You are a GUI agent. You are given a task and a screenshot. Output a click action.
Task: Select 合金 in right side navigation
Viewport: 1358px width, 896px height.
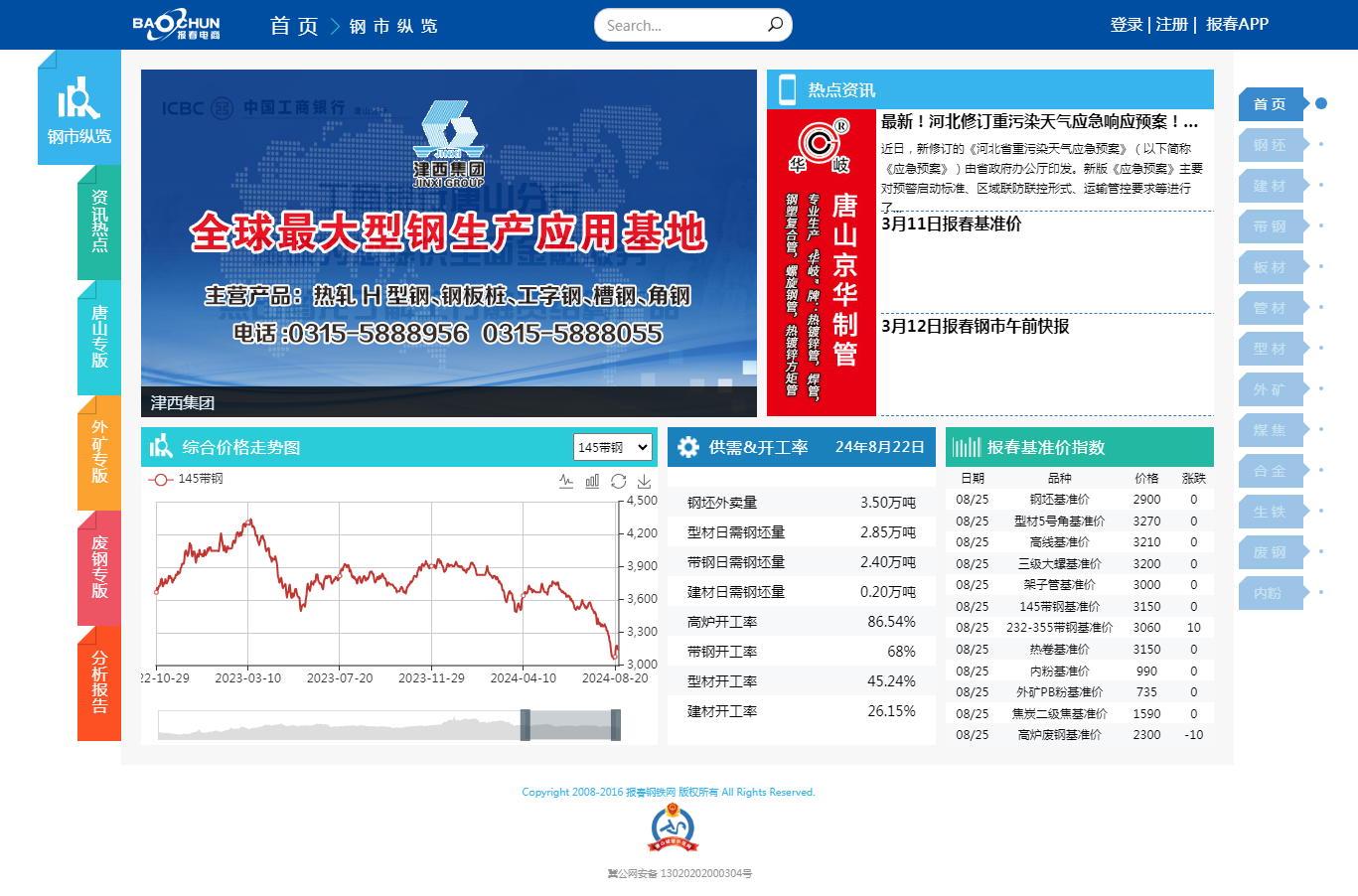(x=1271, y=471)
